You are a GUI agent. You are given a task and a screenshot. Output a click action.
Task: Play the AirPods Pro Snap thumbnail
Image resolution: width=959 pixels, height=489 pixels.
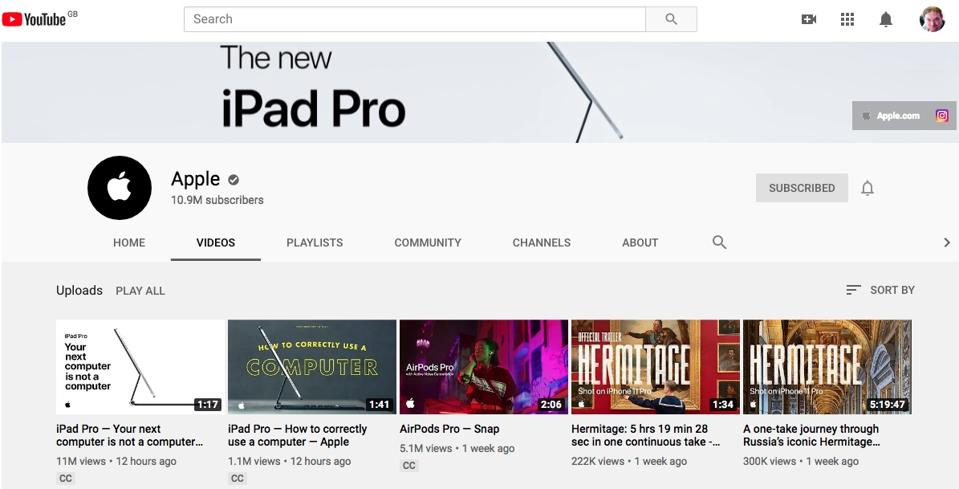[x=484, y=367]
